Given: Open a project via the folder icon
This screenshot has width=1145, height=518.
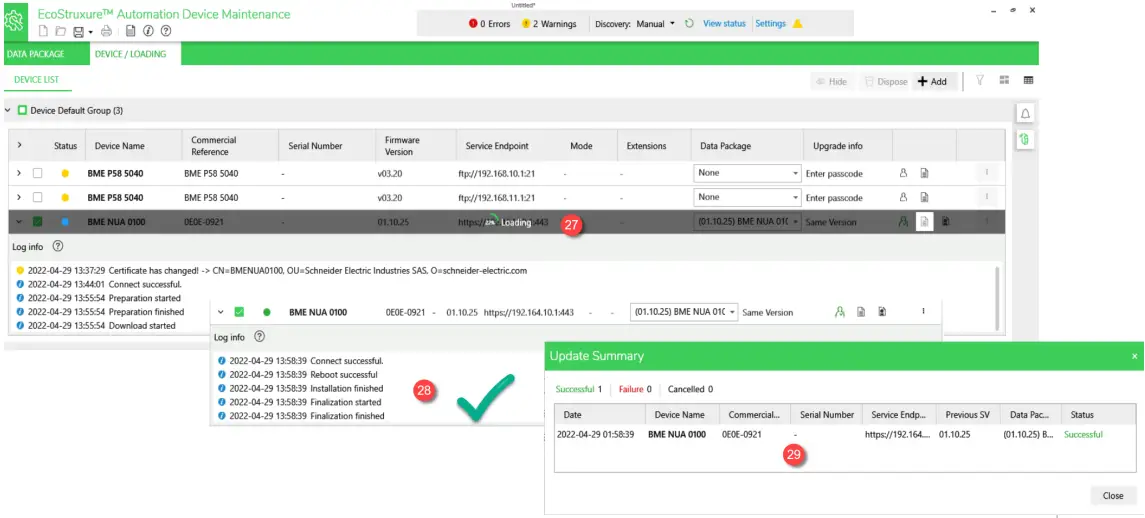Looking at the screenshot, I should click(x=61, y=31).
